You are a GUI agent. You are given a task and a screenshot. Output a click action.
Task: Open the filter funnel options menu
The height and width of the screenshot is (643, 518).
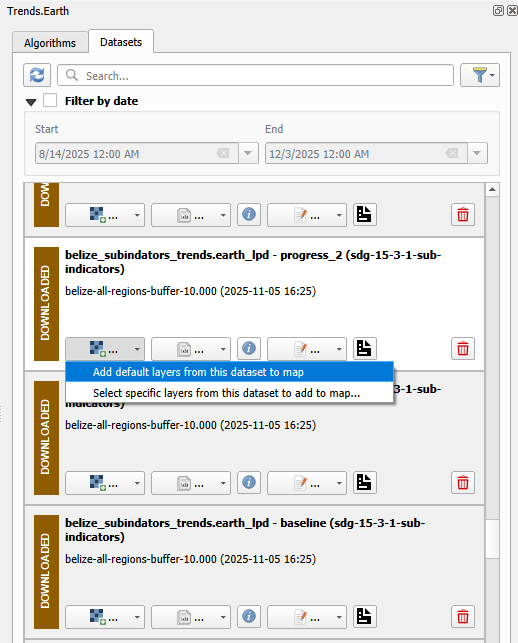point(480,75)
